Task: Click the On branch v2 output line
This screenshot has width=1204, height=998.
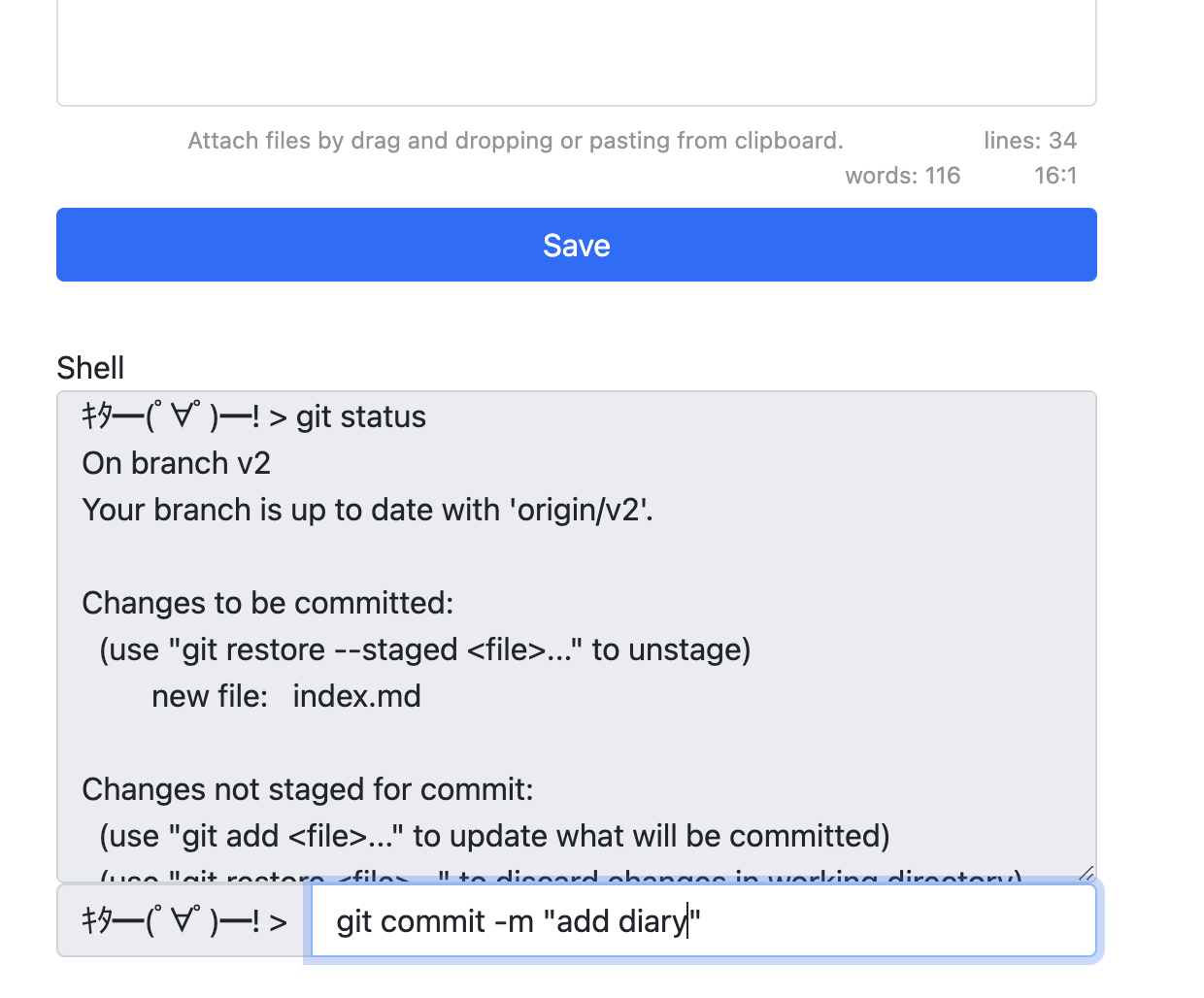Action: click(x=176, y=463)
